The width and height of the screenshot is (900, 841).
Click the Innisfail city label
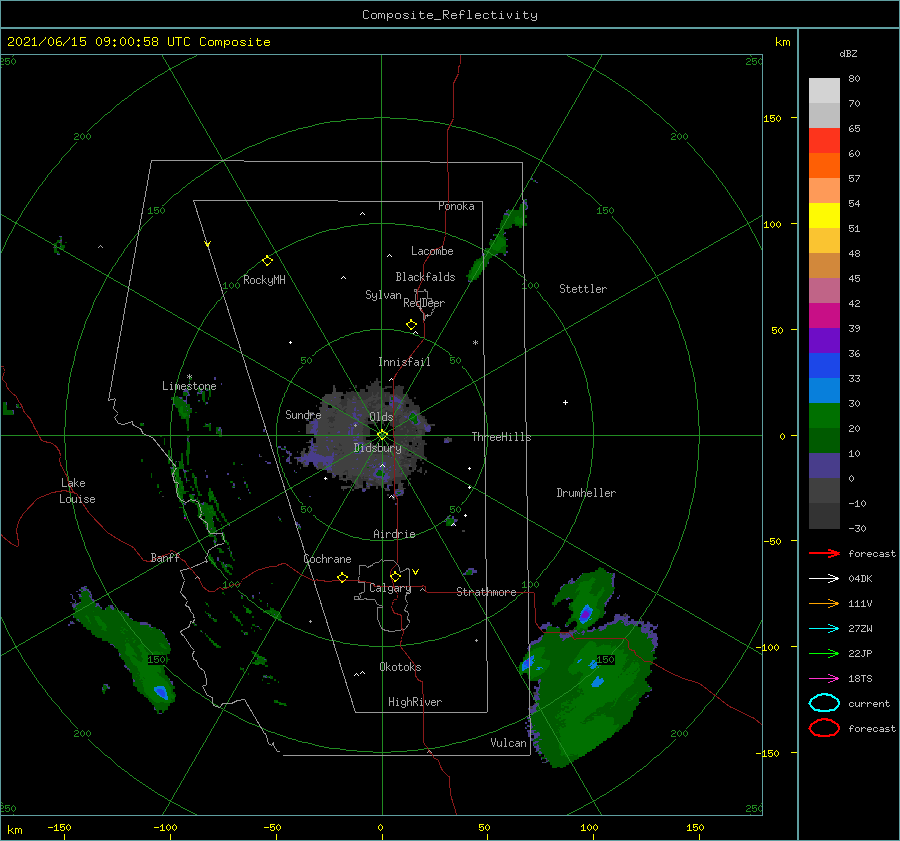404,362
